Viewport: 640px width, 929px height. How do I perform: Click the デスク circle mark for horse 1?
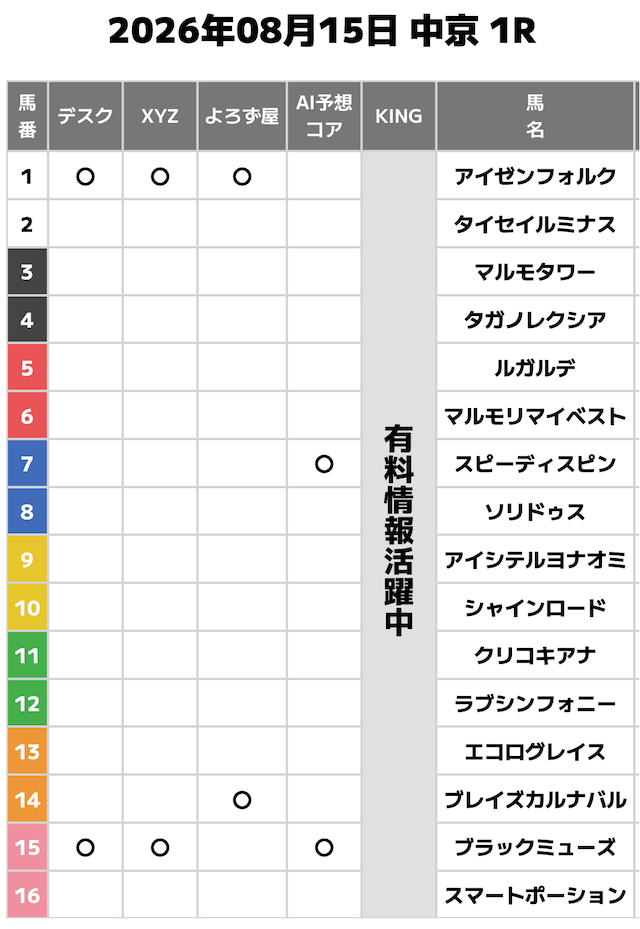85,177
